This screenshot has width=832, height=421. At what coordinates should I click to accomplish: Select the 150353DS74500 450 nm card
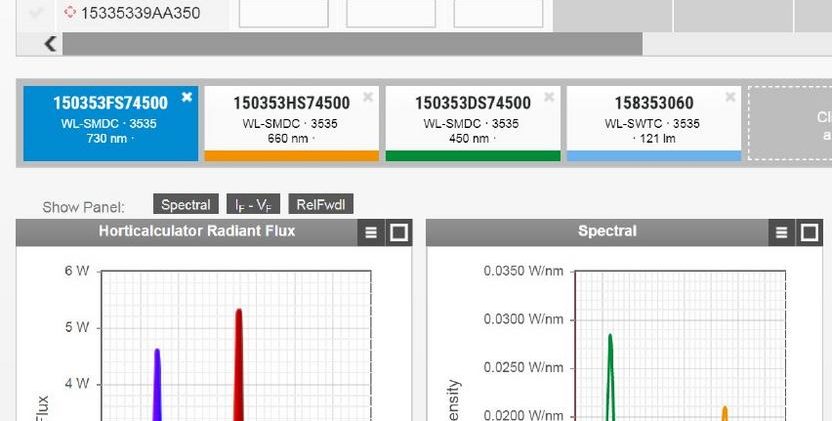pos(472,120)
